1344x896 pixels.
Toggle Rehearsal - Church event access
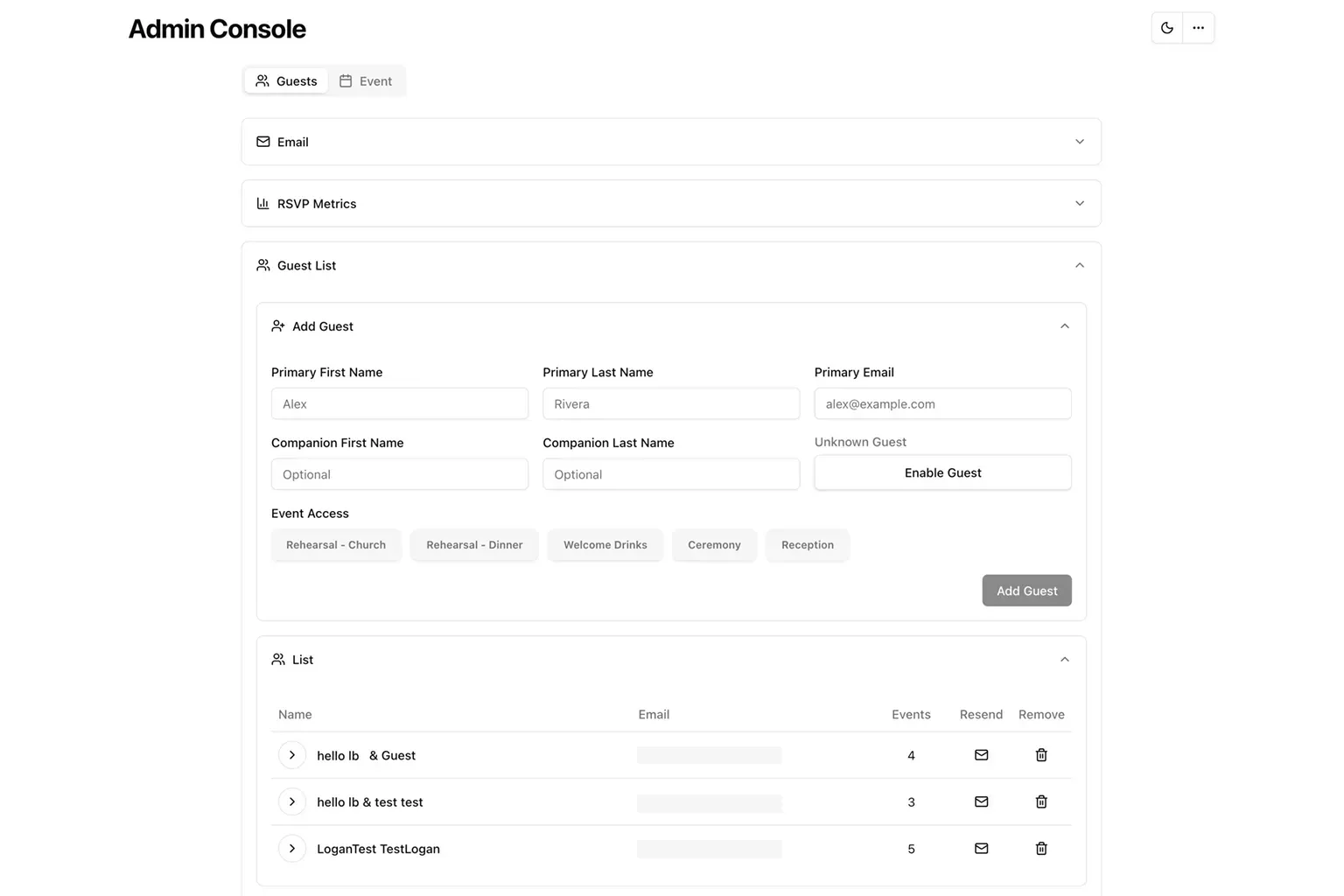tap(336, 544)
